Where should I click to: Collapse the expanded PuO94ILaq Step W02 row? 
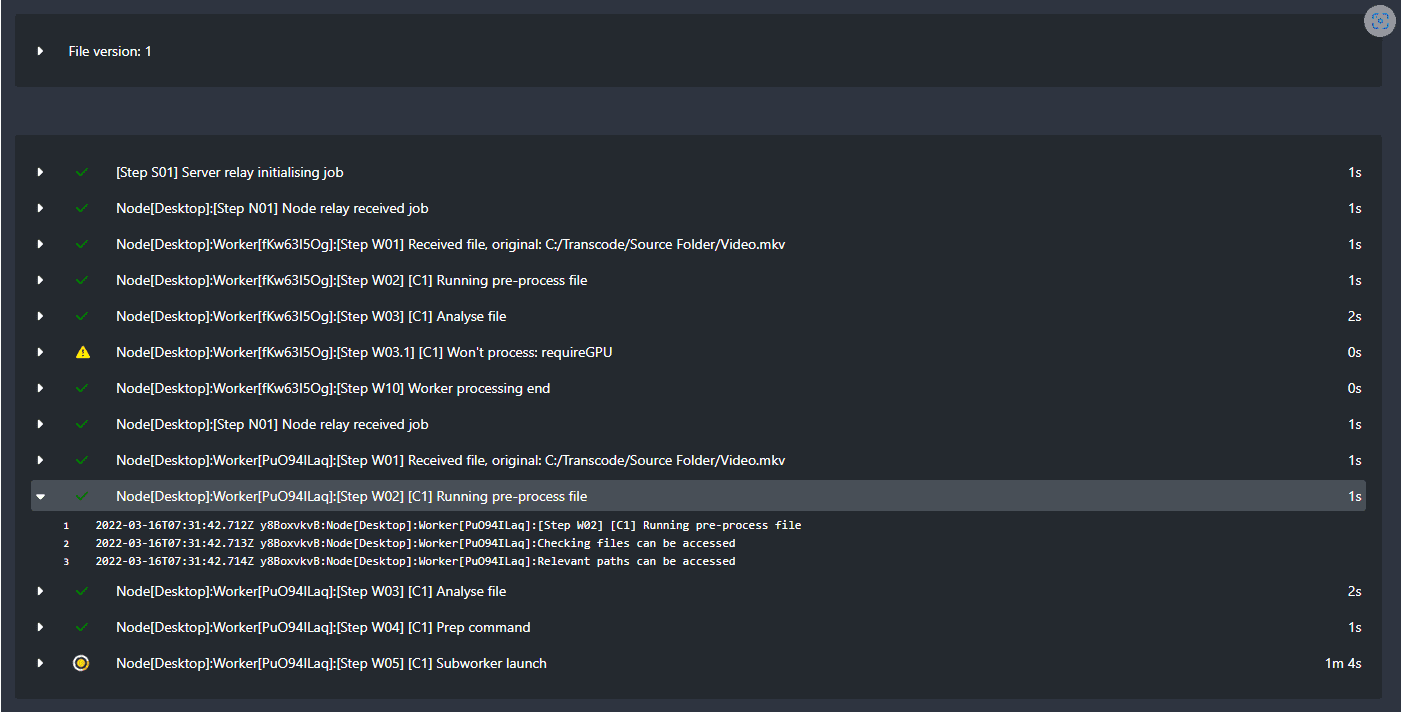[41, 496]
